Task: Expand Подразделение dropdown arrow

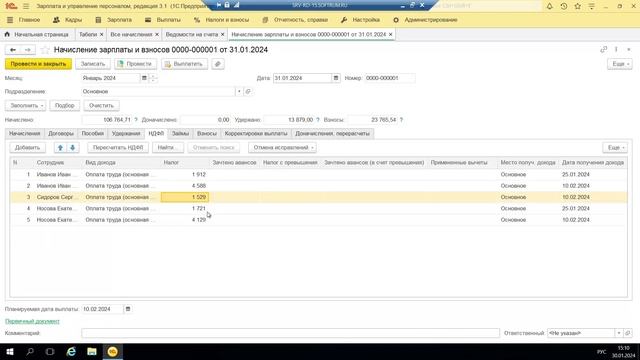Action: point(239,92)
